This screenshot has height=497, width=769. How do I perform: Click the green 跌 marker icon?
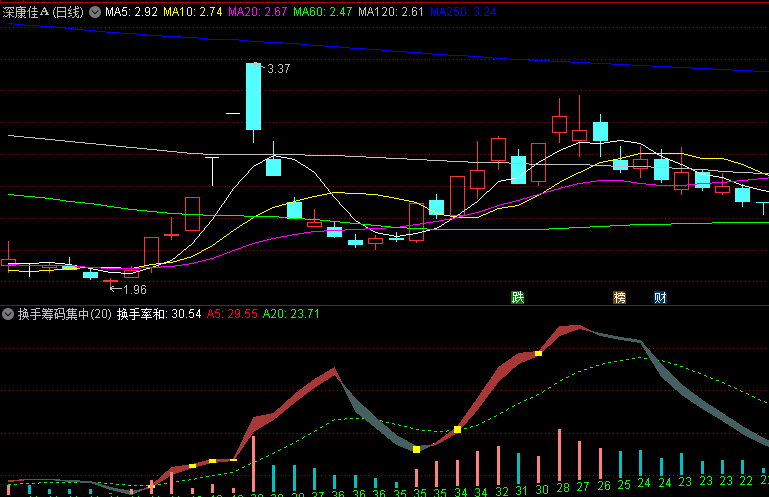(x=518, y=297)
